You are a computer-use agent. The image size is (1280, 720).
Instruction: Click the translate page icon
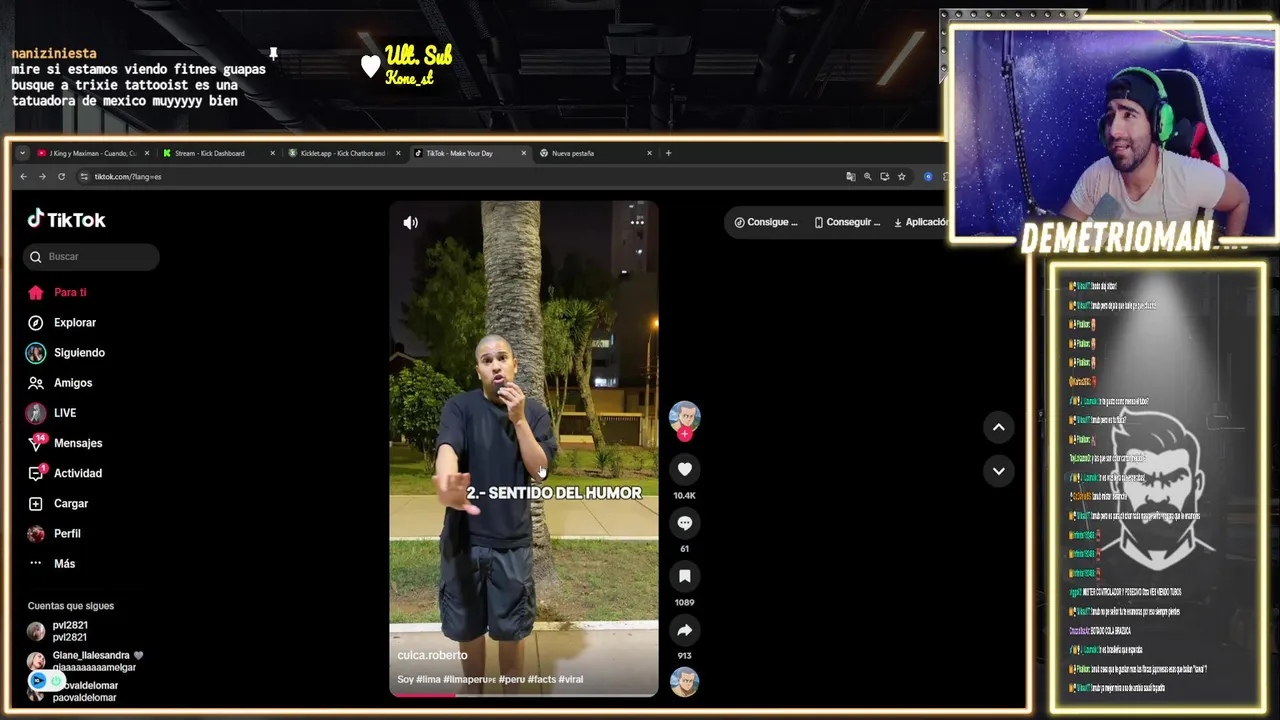coord(851,177)
